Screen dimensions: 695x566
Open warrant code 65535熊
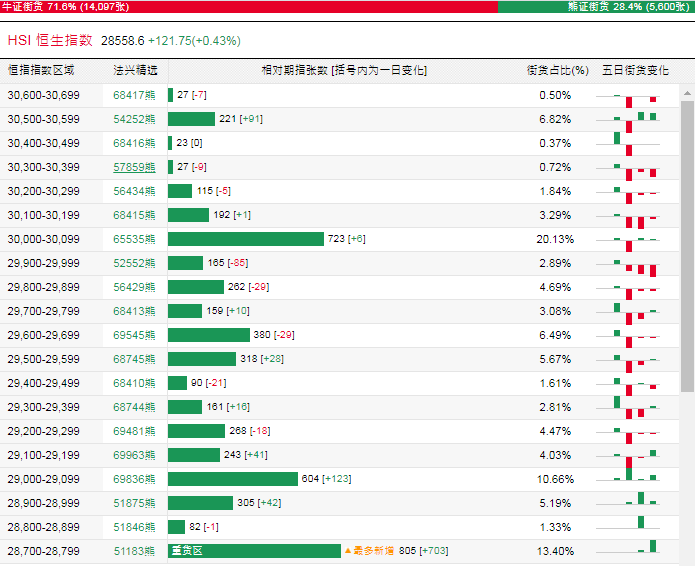point(134,239)
